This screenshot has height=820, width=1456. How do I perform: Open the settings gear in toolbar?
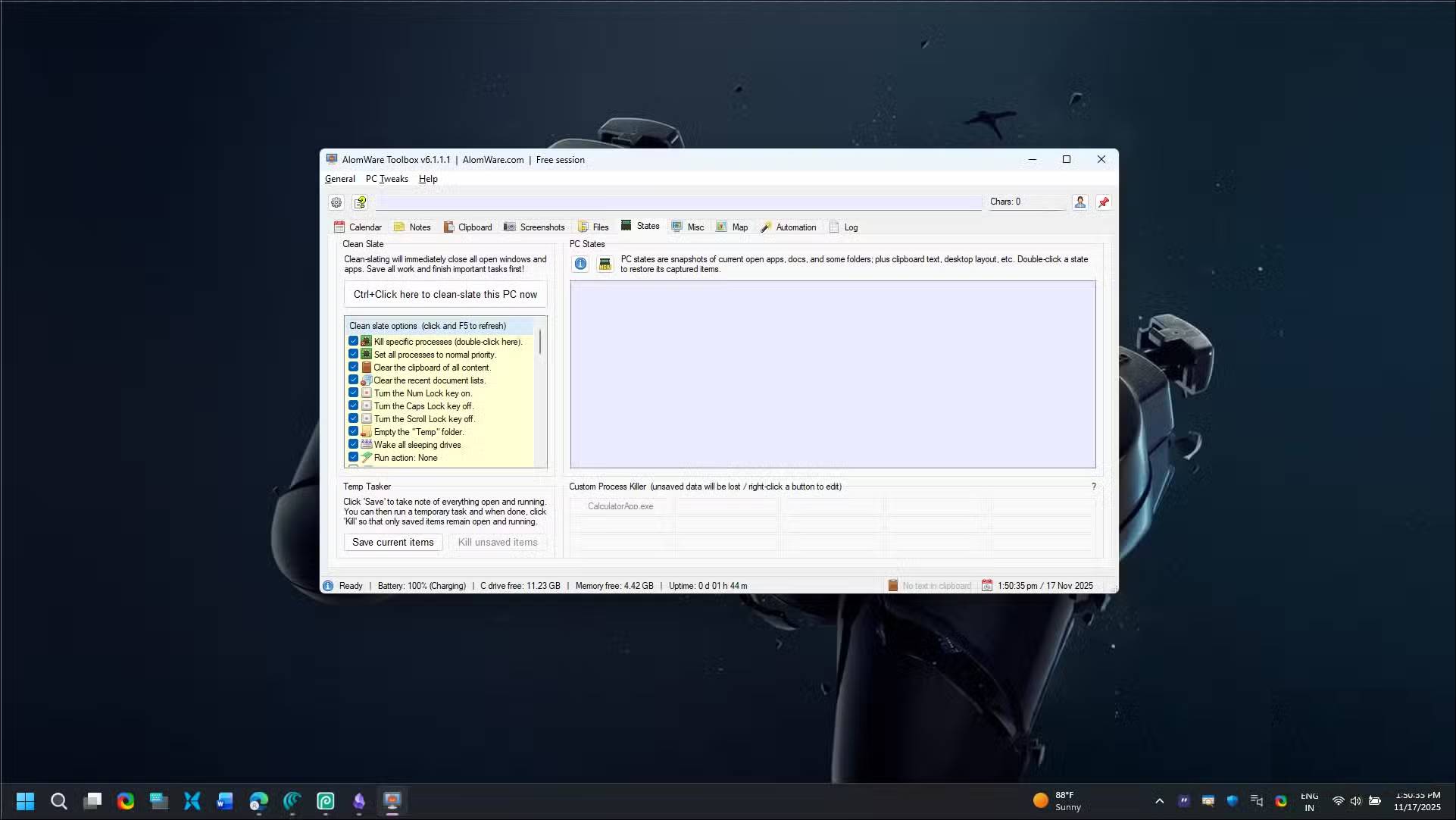pos(336,202)
